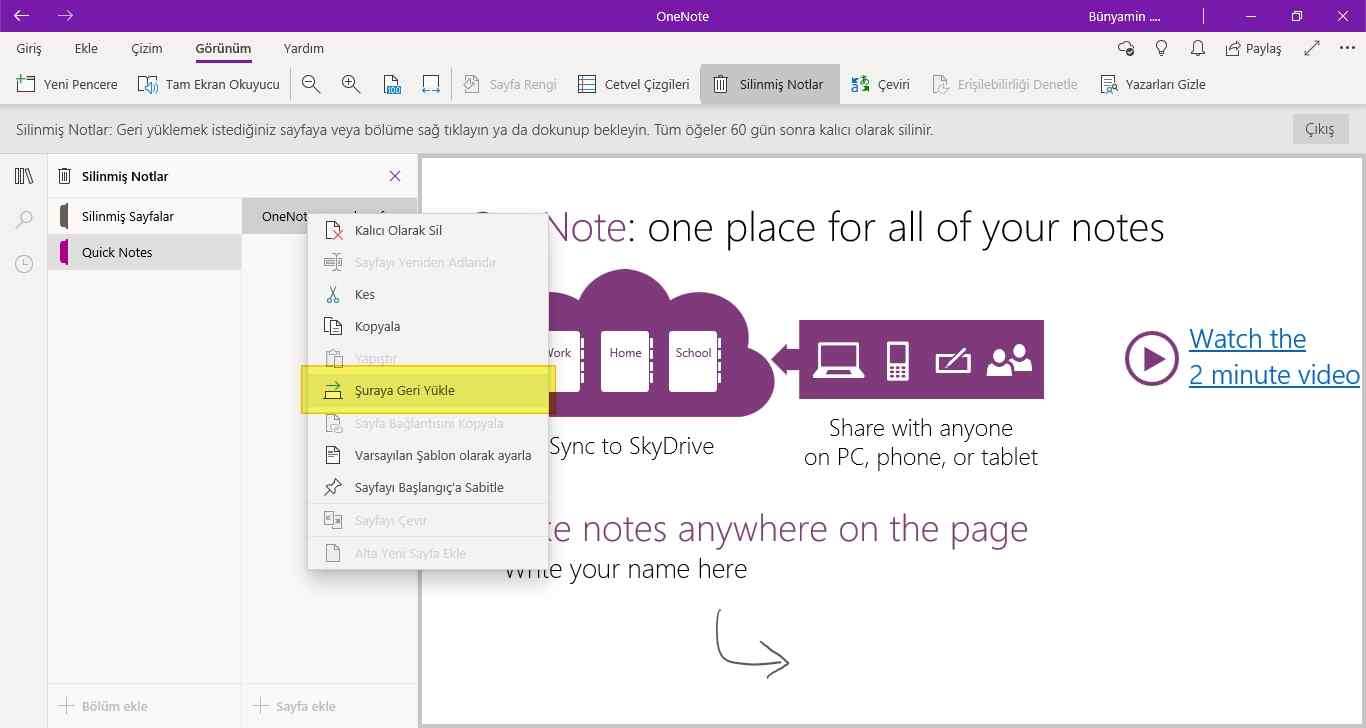
Task: Click the Watch the 2 minute video link
Action: coord(1274,357)
